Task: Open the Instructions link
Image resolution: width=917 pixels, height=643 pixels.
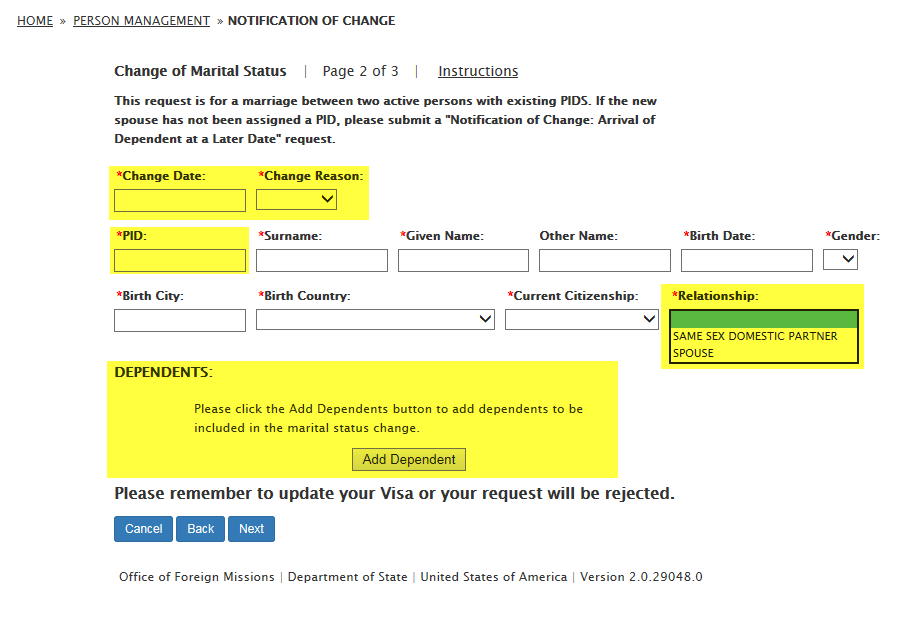Action: [x=478, y=71]
